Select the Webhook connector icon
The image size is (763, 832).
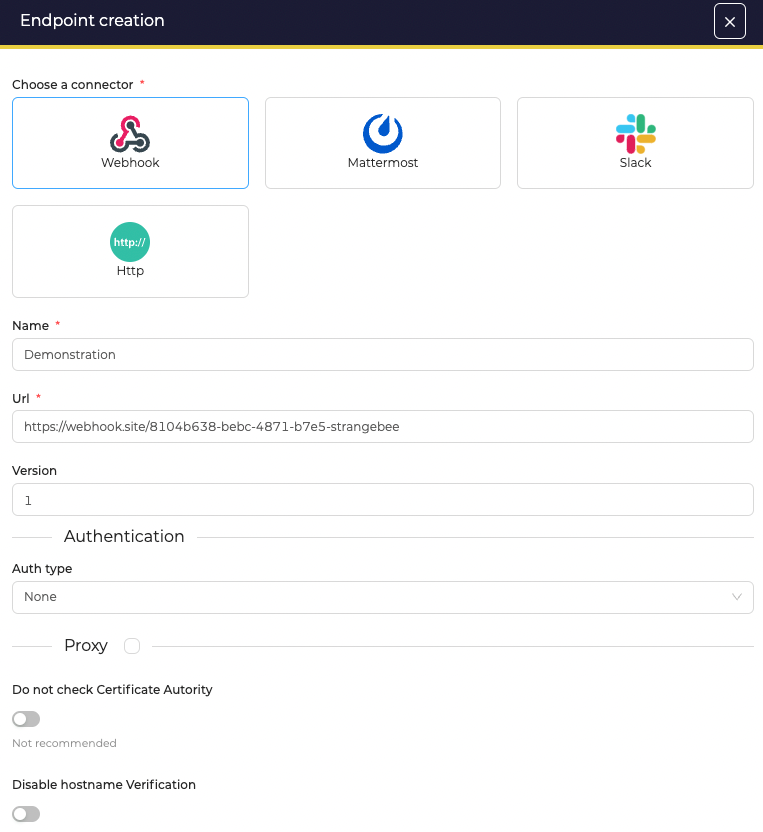point(130,134)
